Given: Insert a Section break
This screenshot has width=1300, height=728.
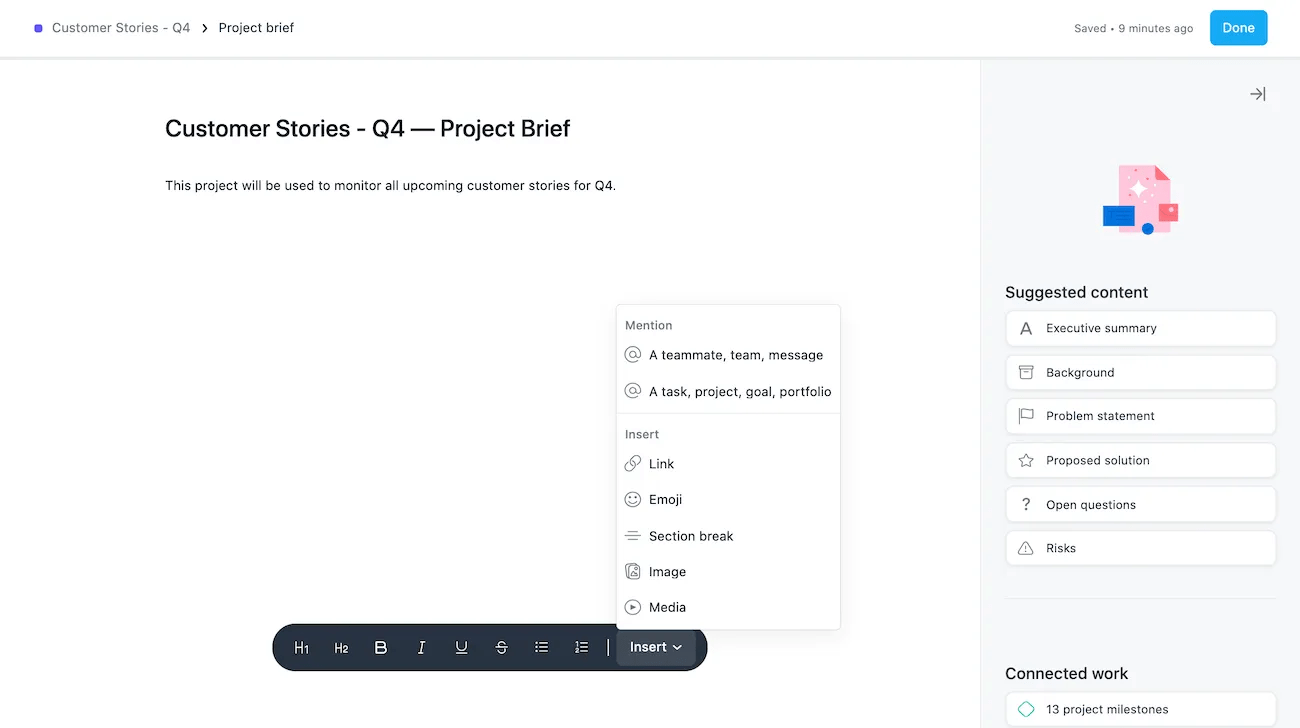Looking at the screenshot, I should pos(690,535).
